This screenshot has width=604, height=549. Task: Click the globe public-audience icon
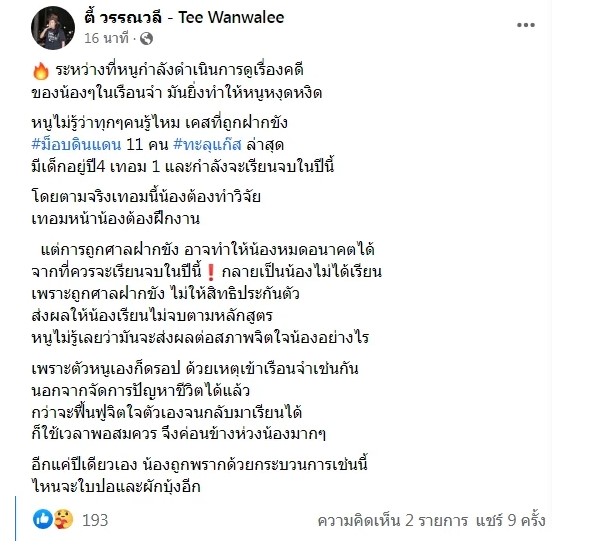146,39
